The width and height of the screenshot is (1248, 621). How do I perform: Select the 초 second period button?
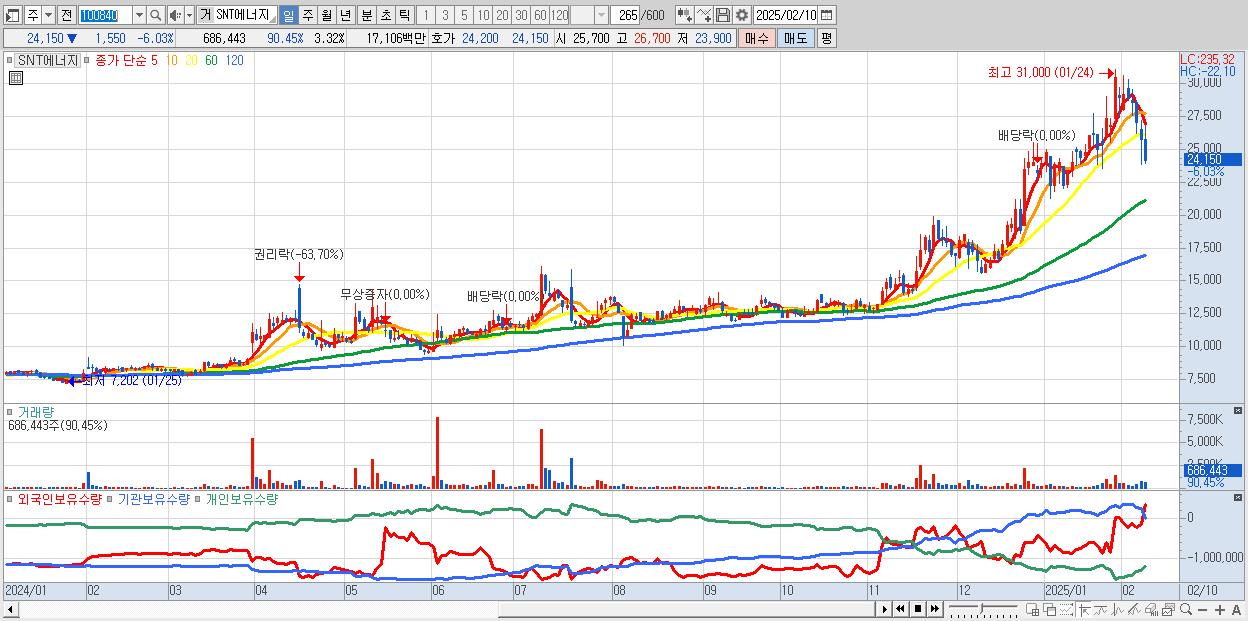(385, 15)
